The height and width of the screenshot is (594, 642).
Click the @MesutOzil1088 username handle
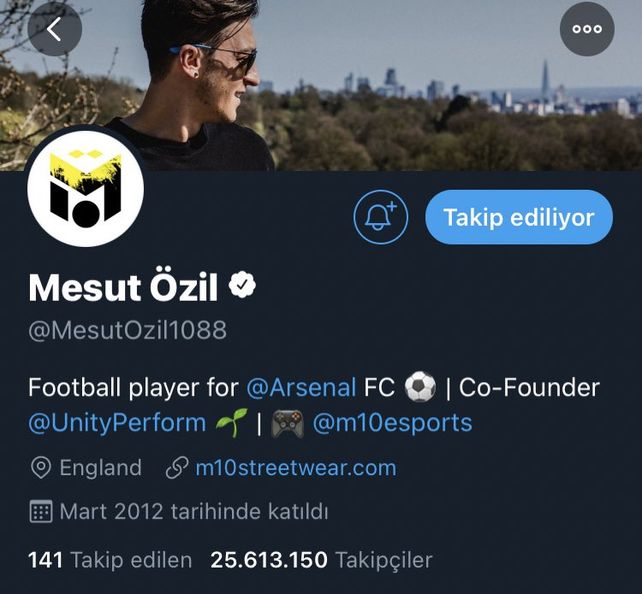point(127,330)
